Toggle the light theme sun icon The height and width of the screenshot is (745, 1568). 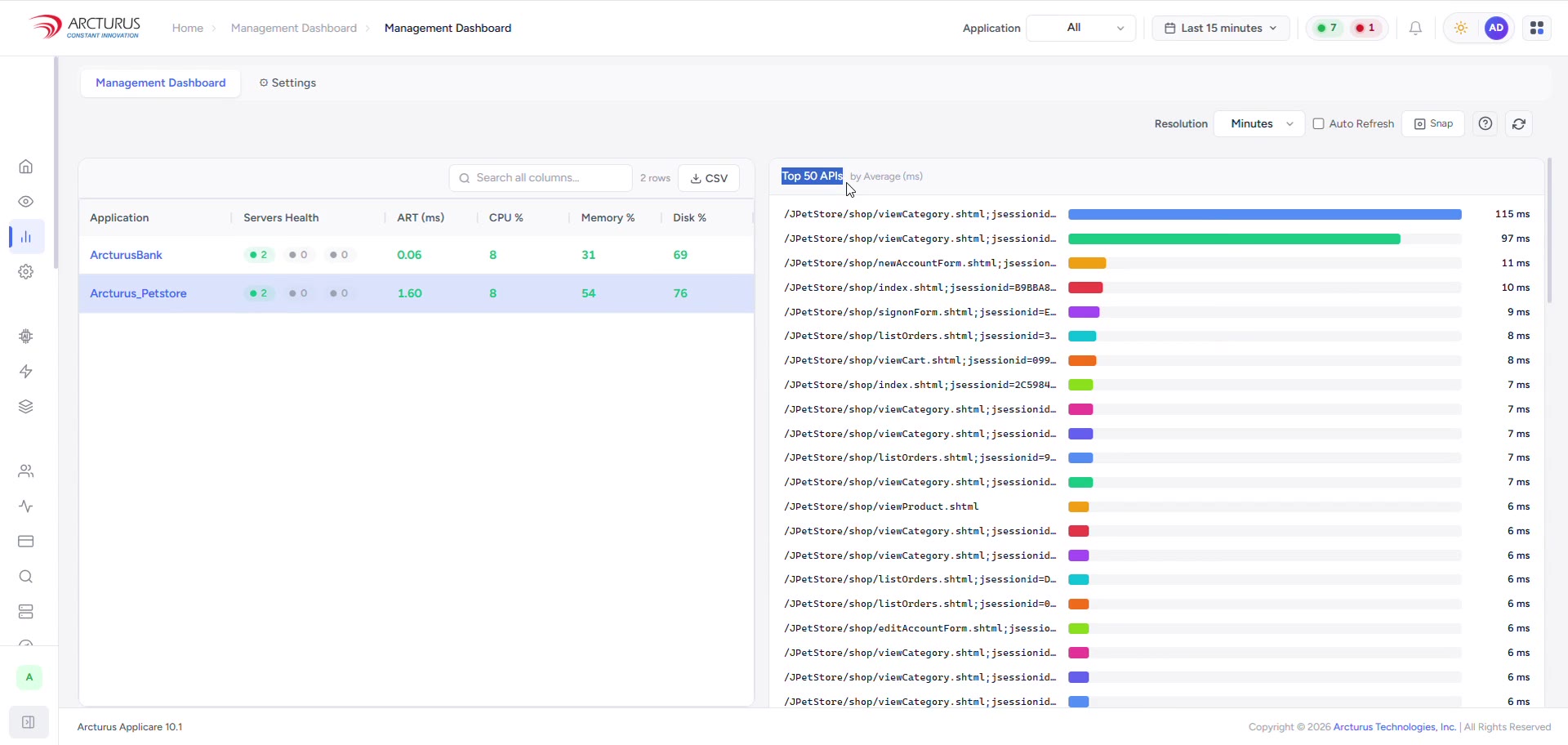(x=1461, y=28)
